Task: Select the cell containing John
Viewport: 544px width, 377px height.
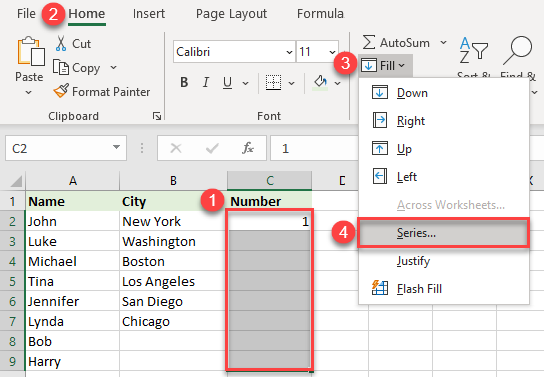Action: point(73,221)
